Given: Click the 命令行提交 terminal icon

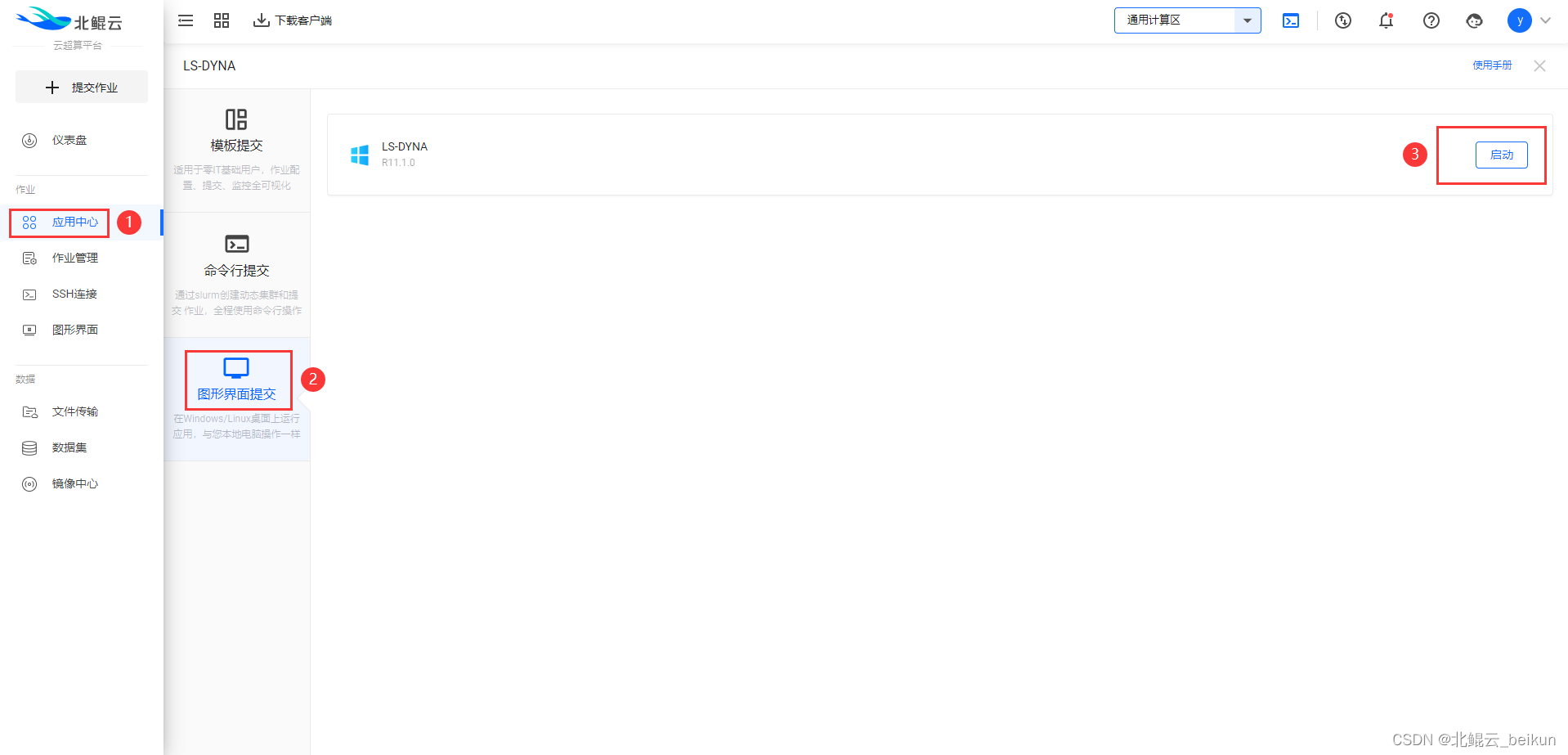Looking at the screenshot, I should coord(237,244).
